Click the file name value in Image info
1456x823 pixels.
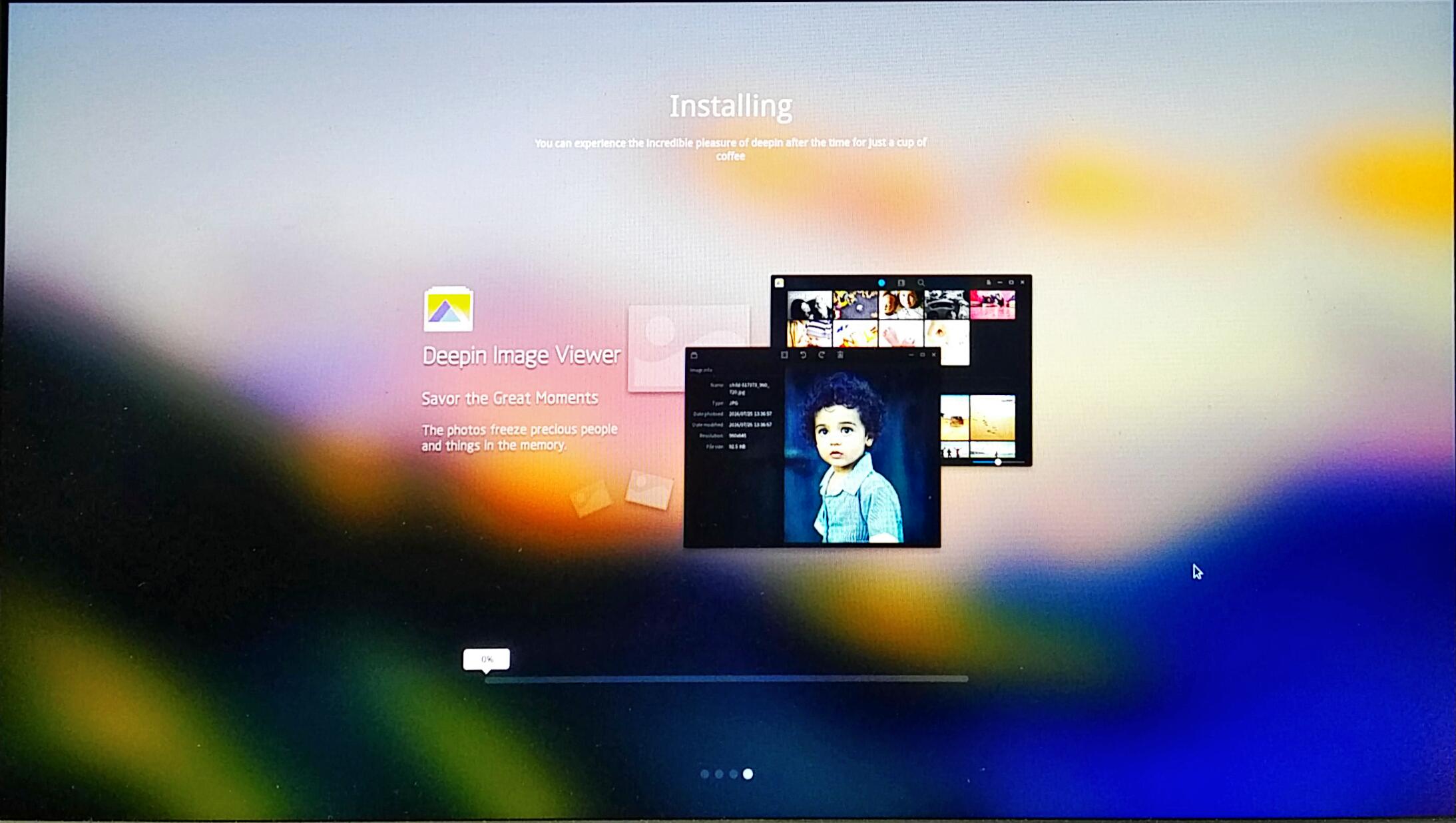[x=749, y=388]
